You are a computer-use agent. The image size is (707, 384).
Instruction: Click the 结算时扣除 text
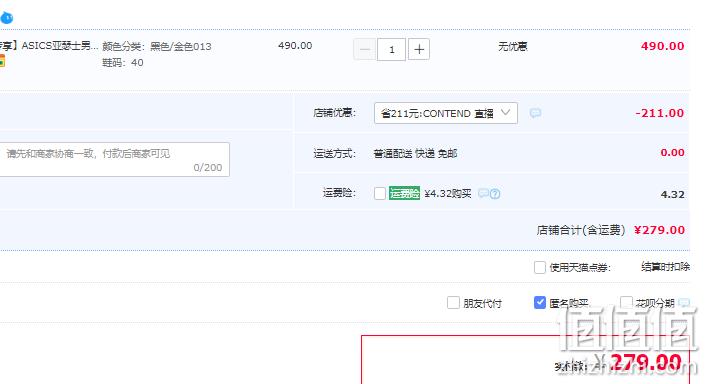click(666, 267)
